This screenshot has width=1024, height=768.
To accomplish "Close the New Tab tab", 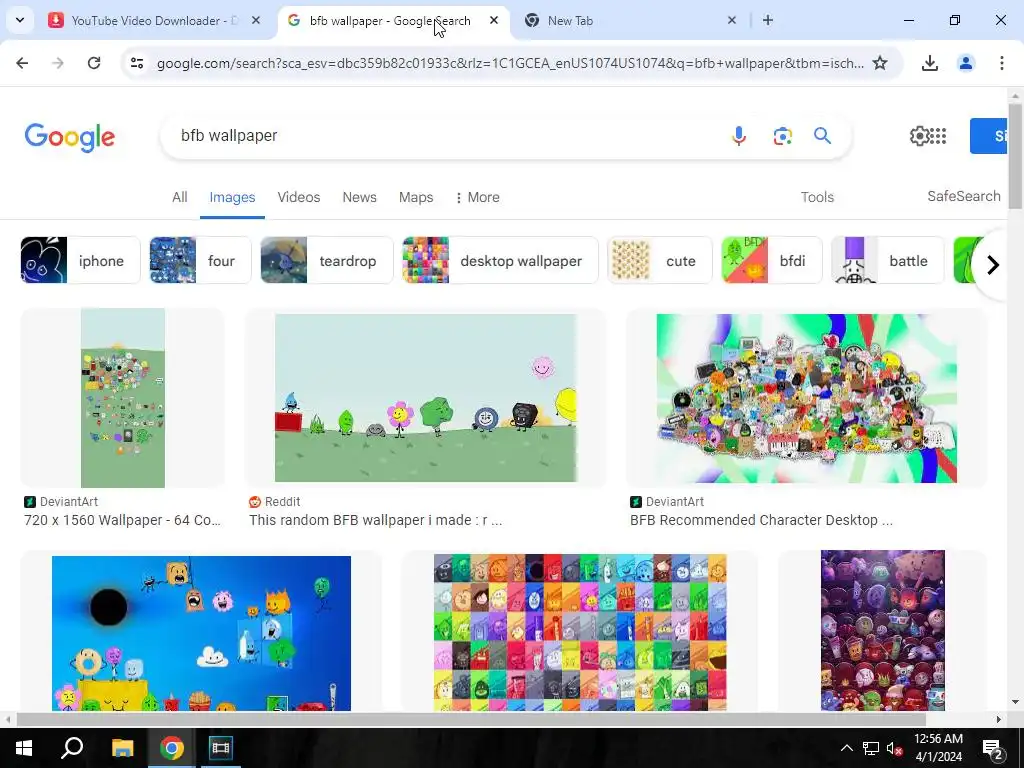I will click(x=731, y=20).
